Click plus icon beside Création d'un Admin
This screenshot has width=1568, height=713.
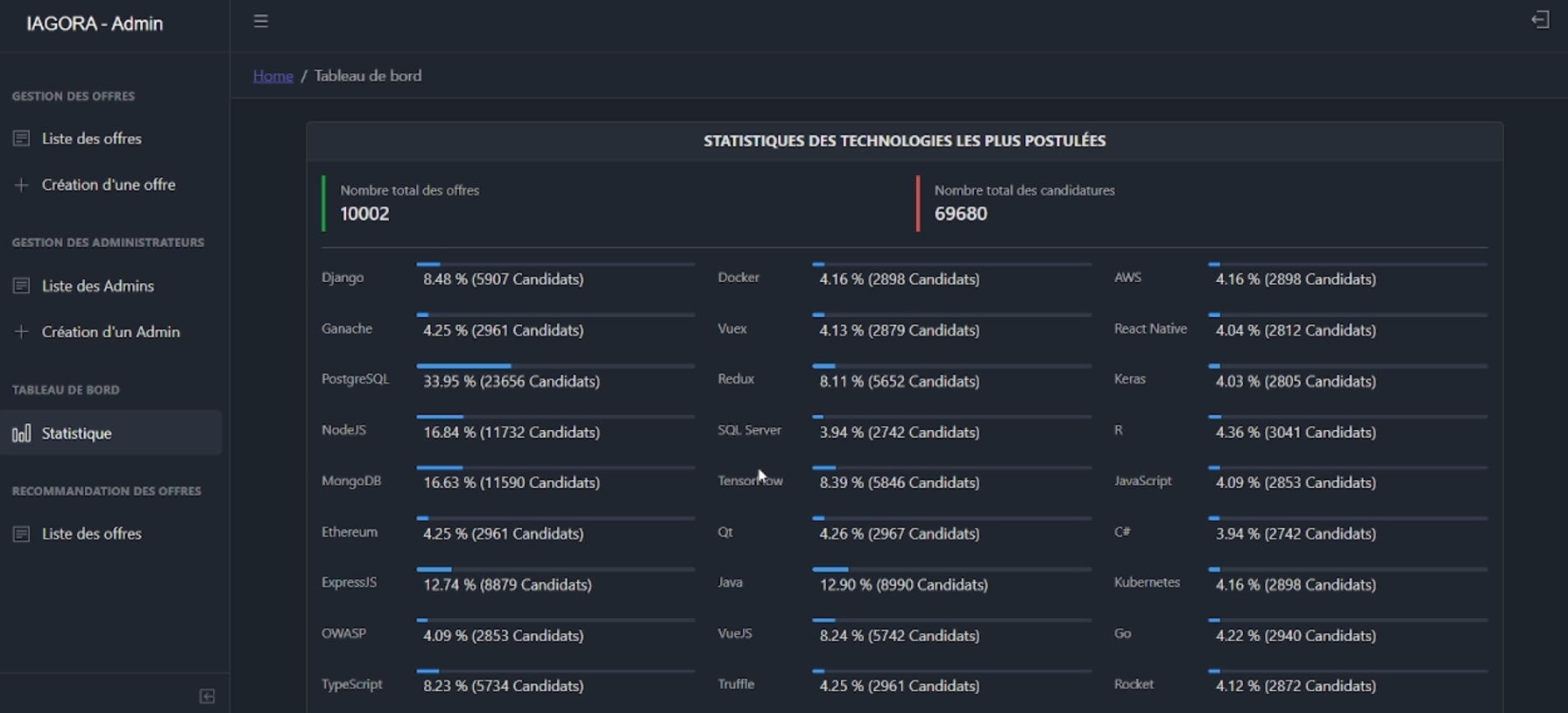(21, 332)
